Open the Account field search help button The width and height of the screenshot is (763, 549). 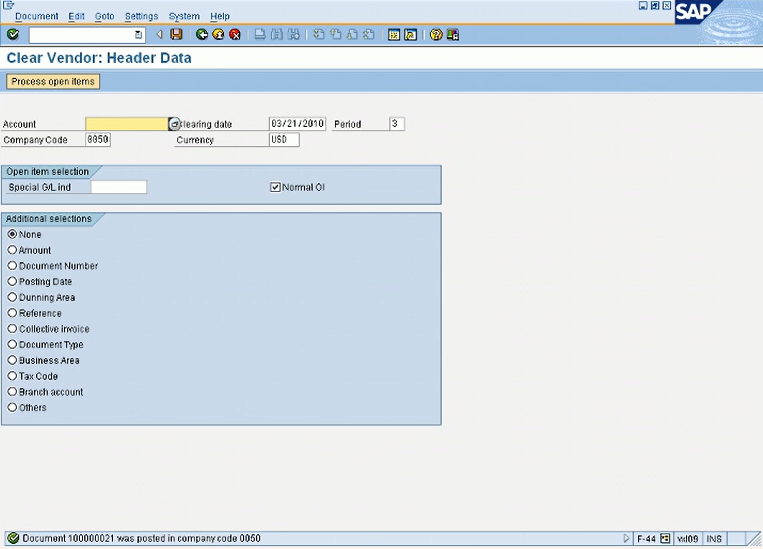coord(174,124)
